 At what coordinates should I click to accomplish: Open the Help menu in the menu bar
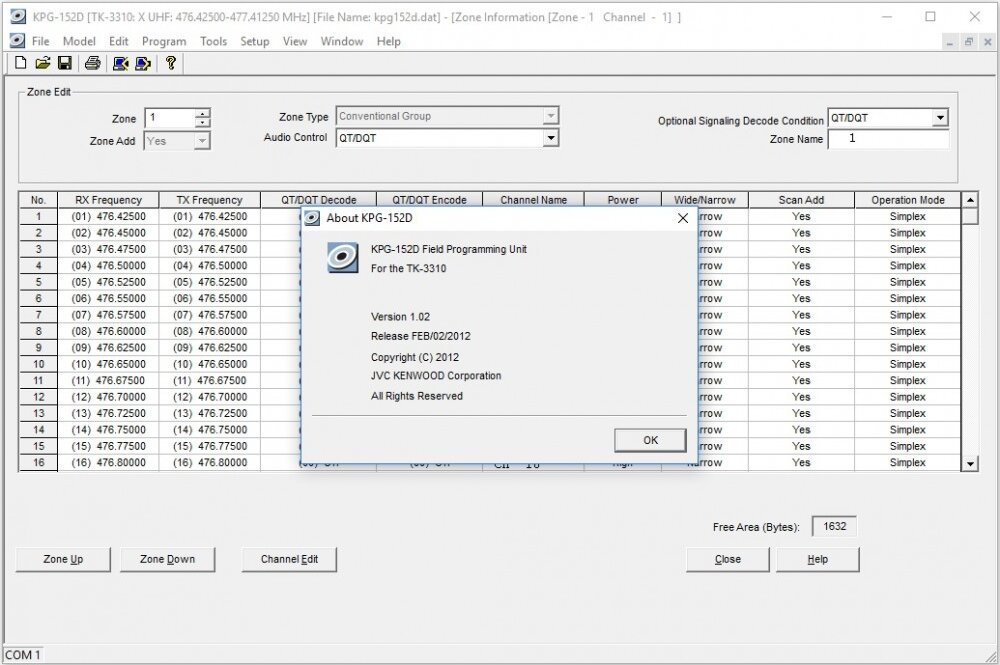[x=388, y=41]
